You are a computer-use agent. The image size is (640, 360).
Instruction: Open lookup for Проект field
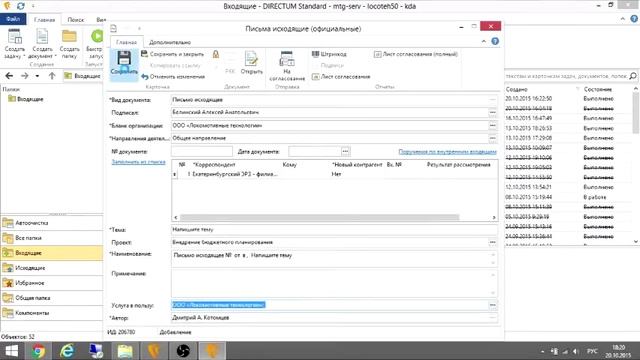(493, 242)
